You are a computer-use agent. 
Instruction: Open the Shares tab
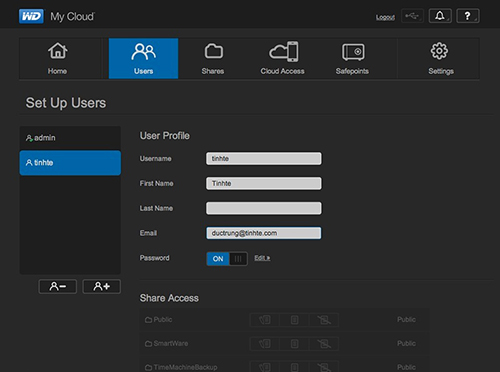(x=213, y=58)
